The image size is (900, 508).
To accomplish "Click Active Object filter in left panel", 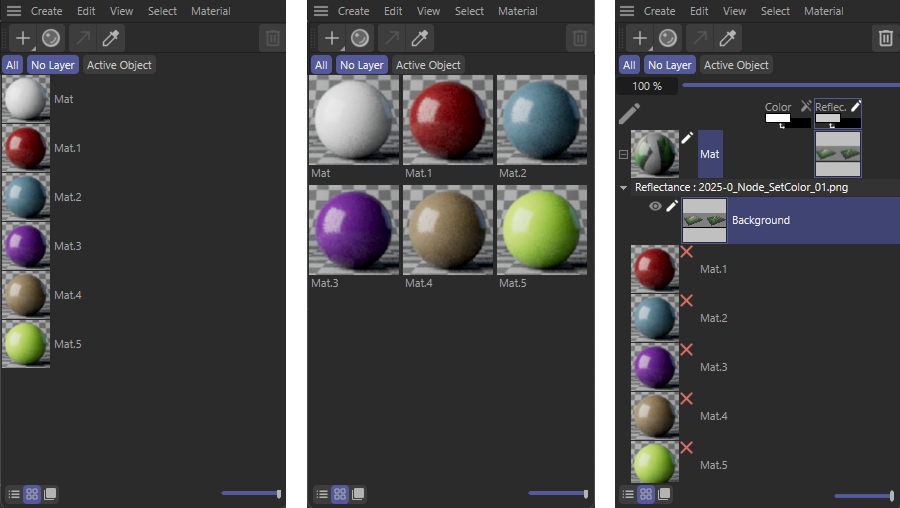I will click(119, 65).
